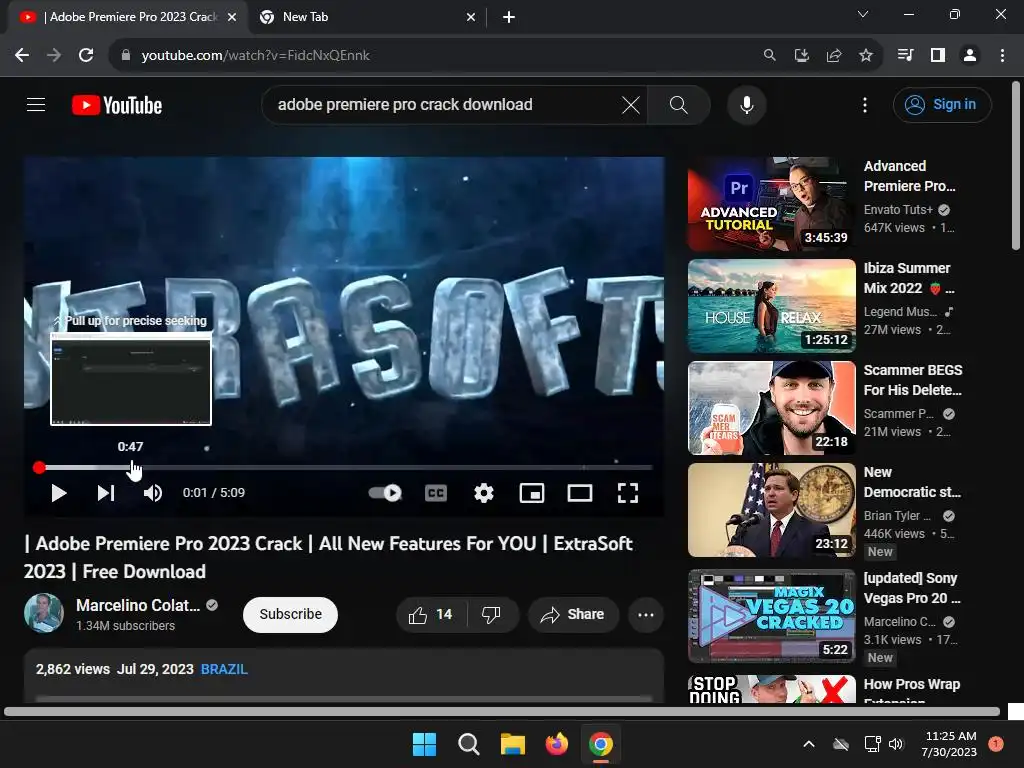Click the vertical page scrollbar
Screen dimensions: 1024x768
[x=1016, y=166]
